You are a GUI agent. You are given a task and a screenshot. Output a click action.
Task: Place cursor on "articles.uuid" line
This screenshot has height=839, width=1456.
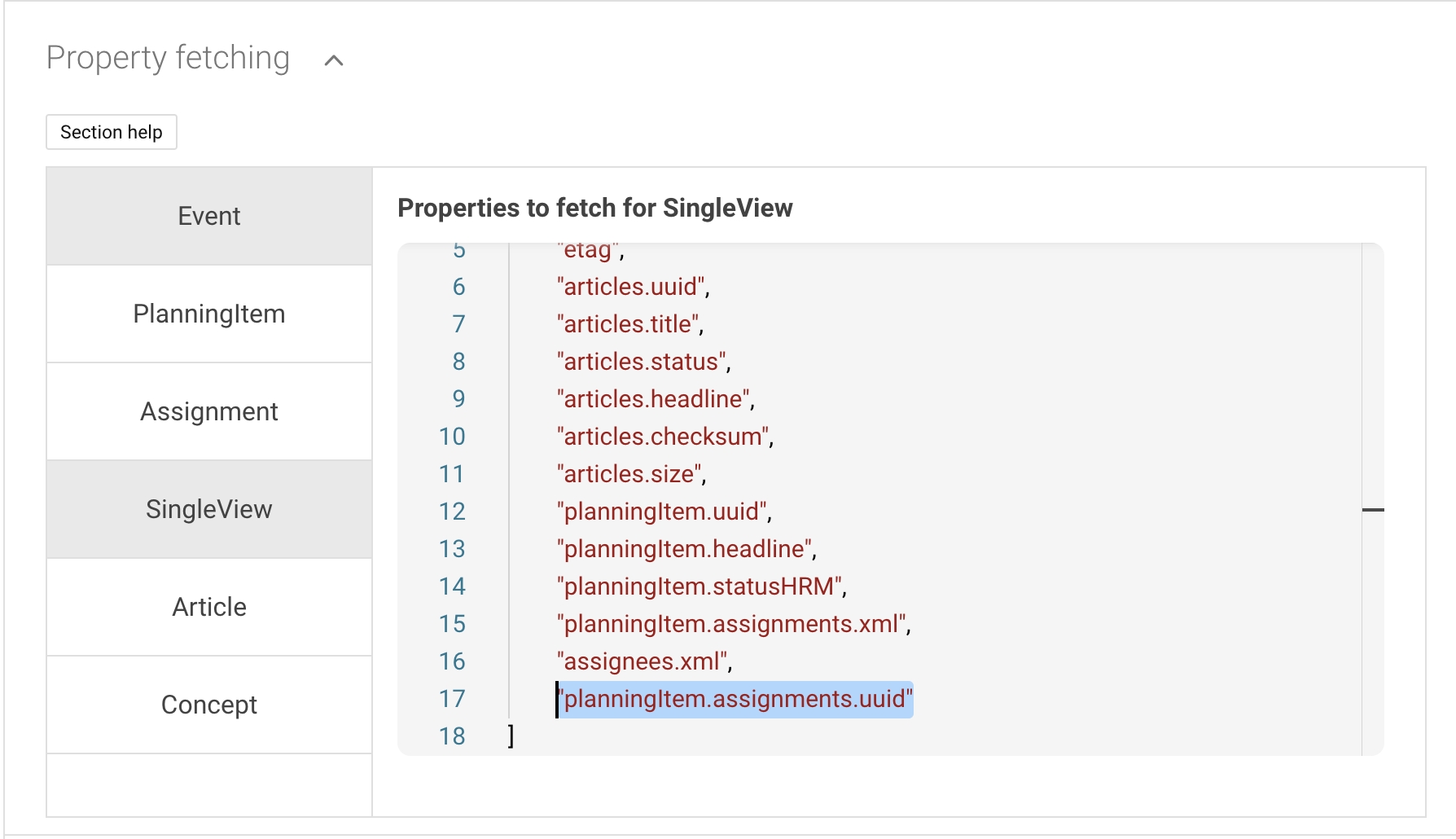631,287
